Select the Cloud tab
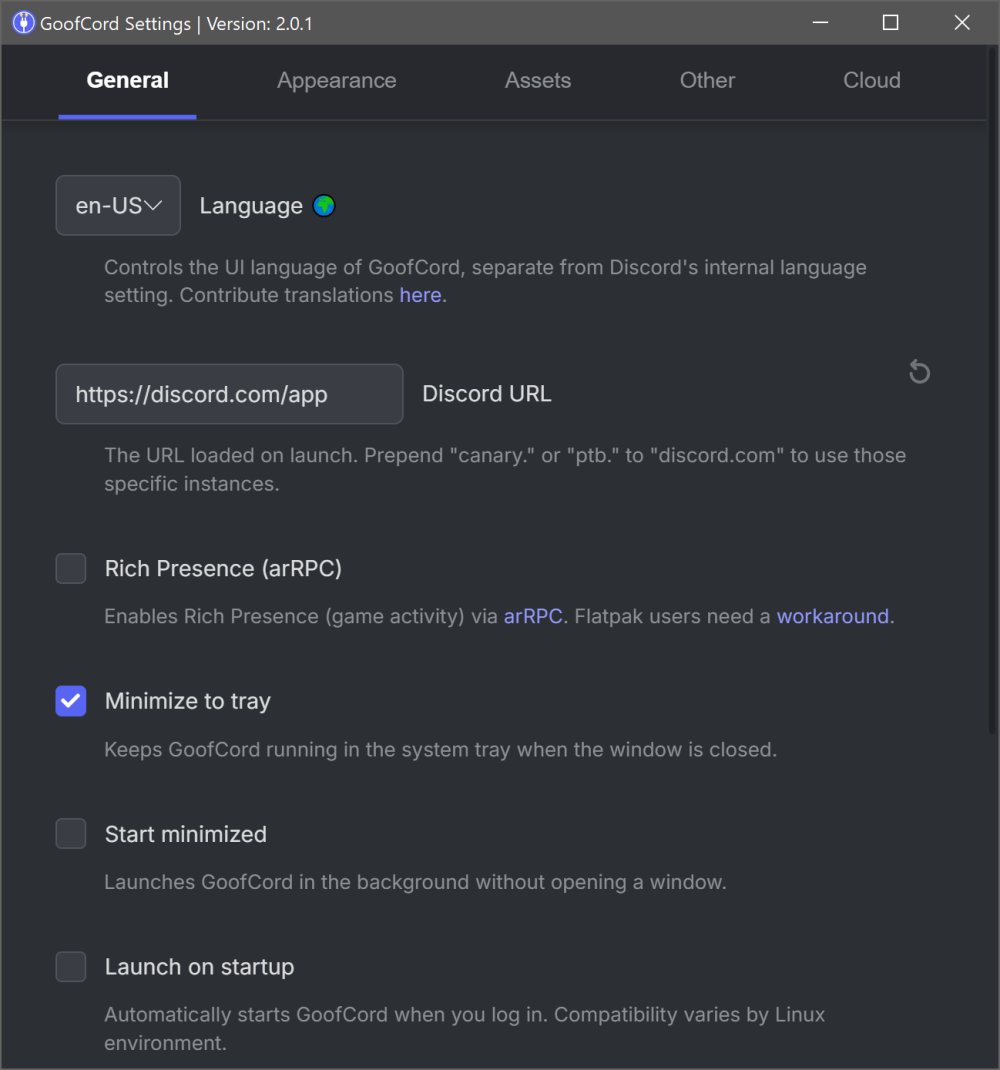Screen dimensions: 1000x1070 (x=872, y=81)
